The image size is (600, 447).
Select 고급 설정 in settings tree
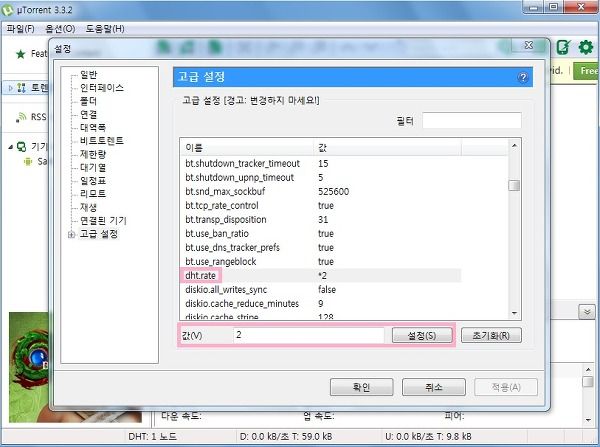(99, 234)
